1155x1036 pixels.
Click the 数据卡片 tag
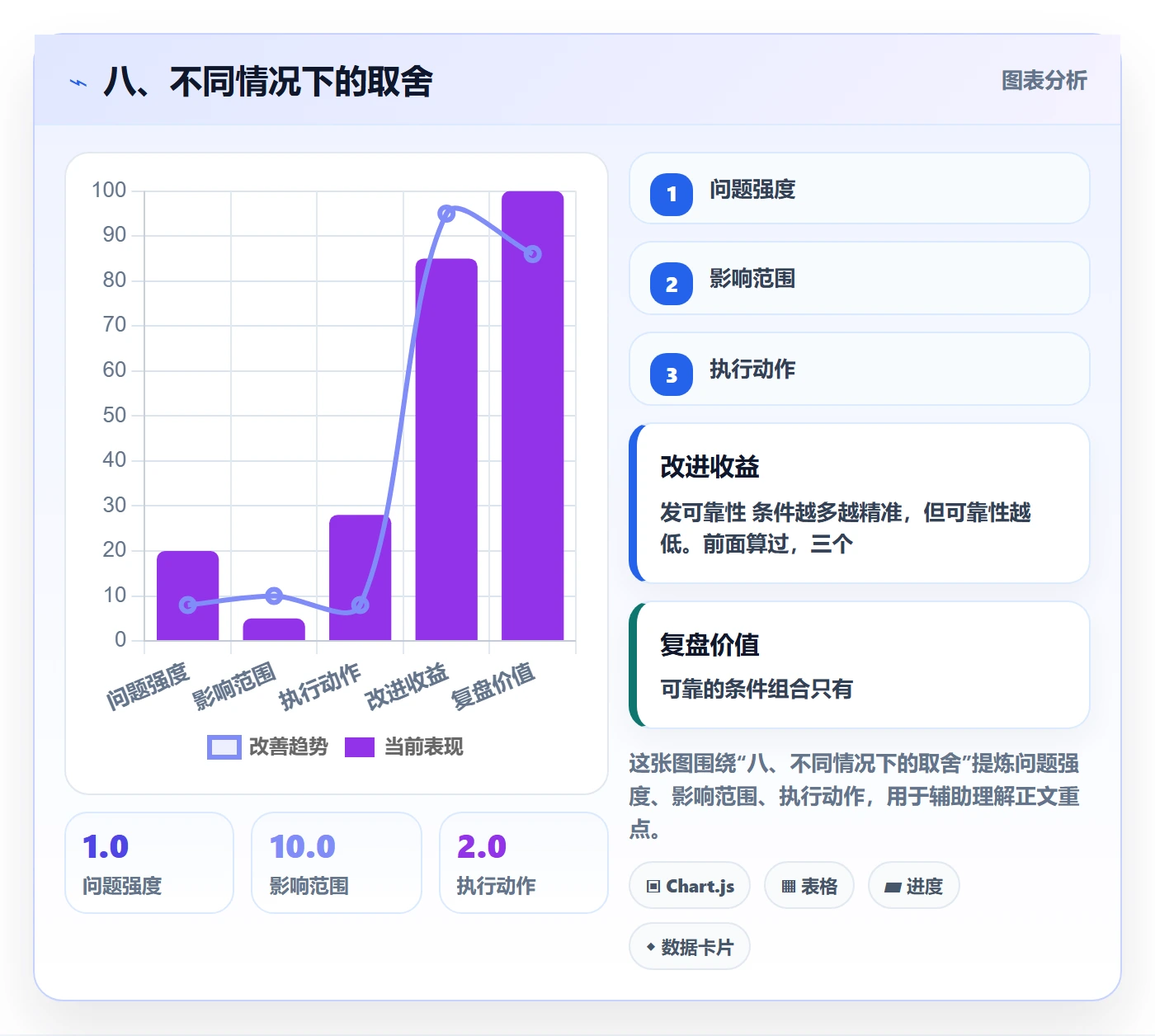click(690, 947)
